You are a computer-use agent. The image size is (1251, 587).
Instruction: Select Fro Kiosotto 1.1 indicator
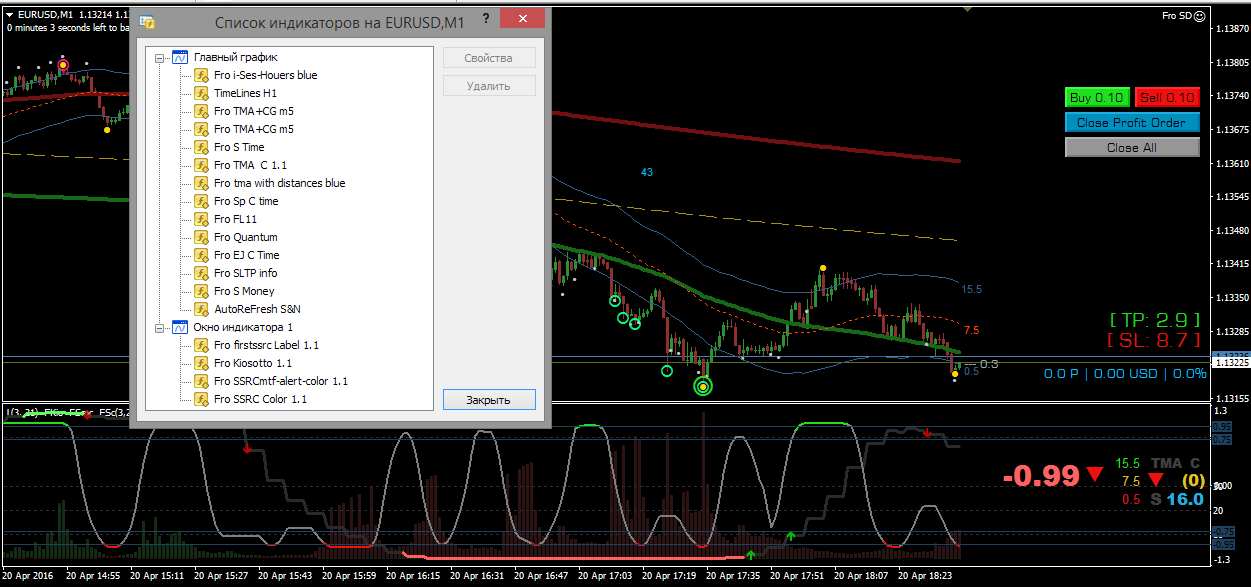point(253,363)
